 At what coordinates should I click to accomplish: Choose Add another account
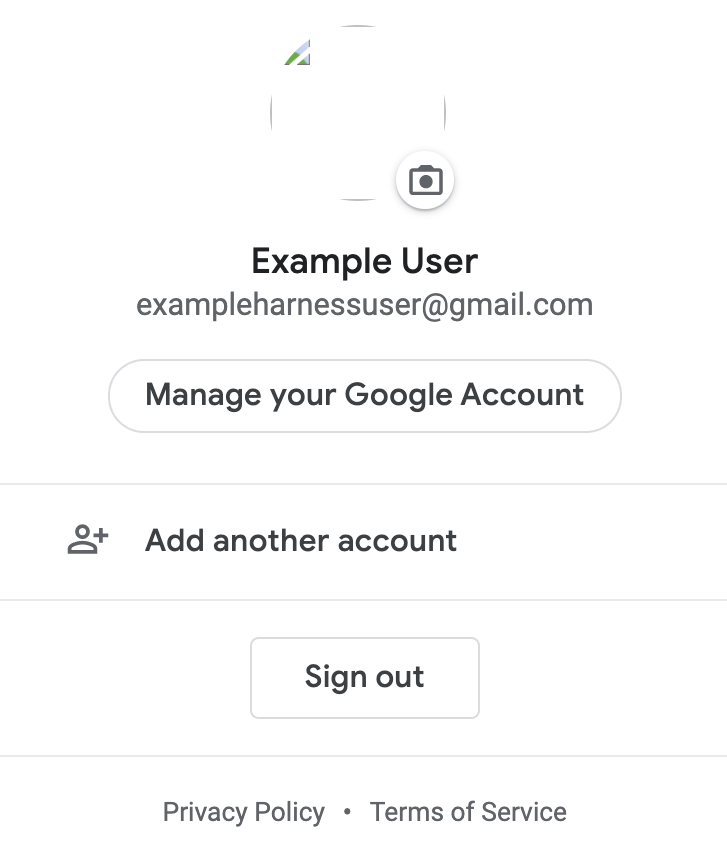(300, 541)
